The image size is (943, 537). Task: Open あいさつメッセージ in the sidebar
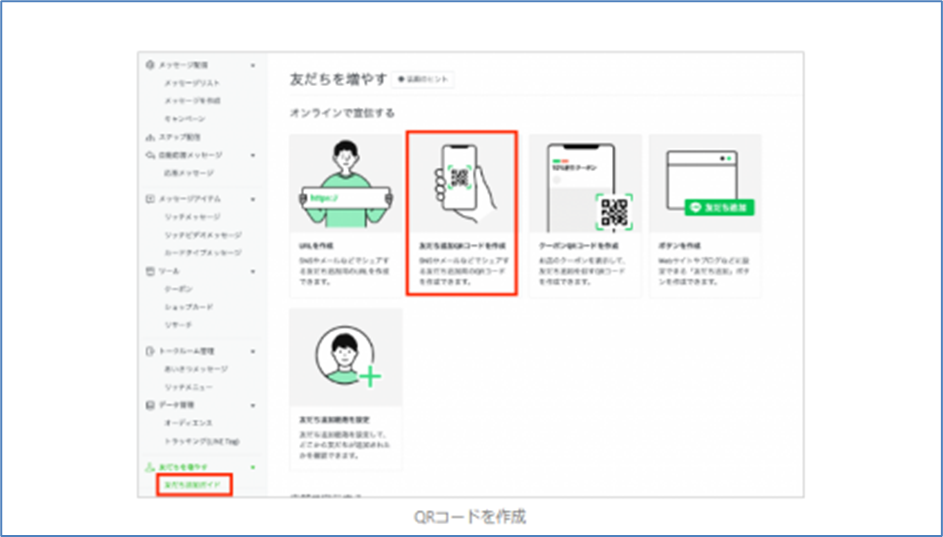click(196, 369)
